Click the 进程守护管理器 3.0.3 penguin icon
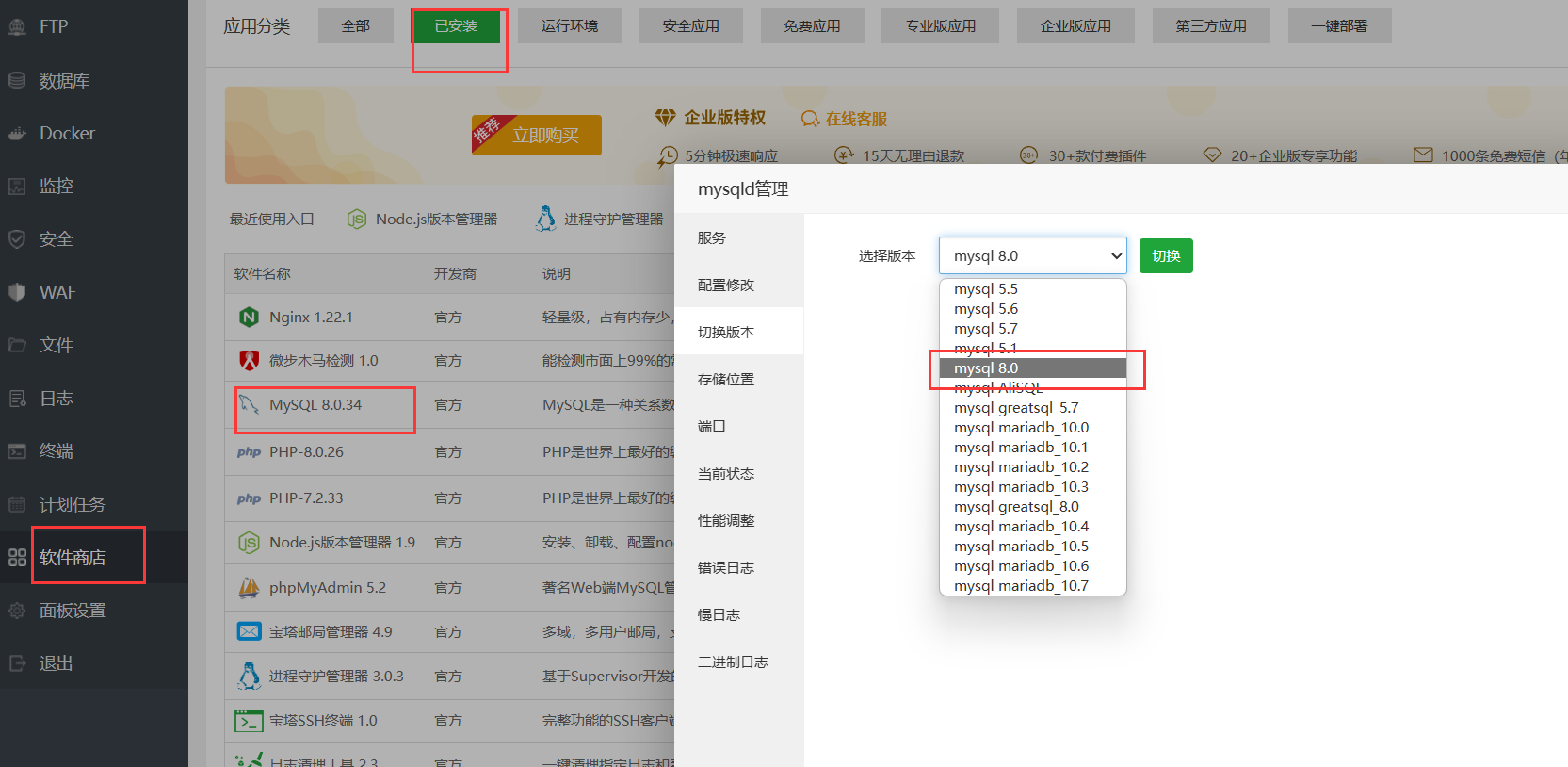The height and width of the screenshot is (767, 1568). click(x=249, y=676)
